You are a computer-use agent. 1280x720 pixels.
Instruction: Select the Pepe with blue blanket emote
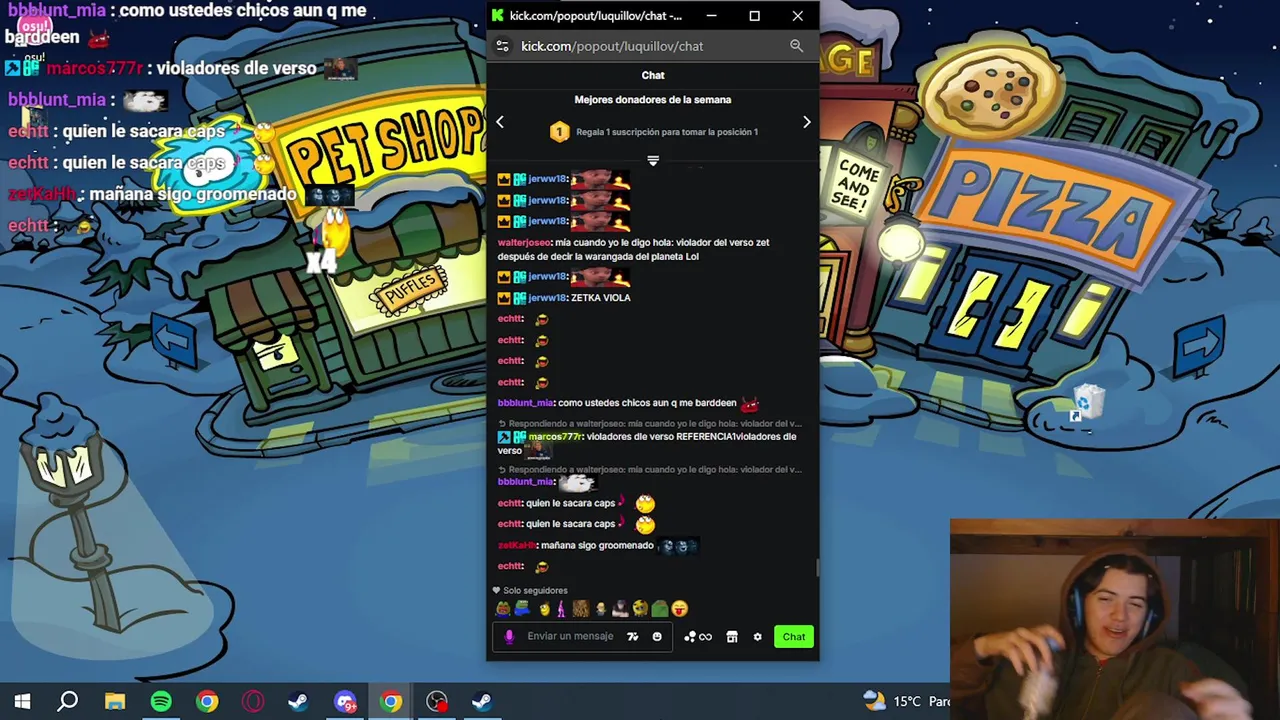point(522,608)
